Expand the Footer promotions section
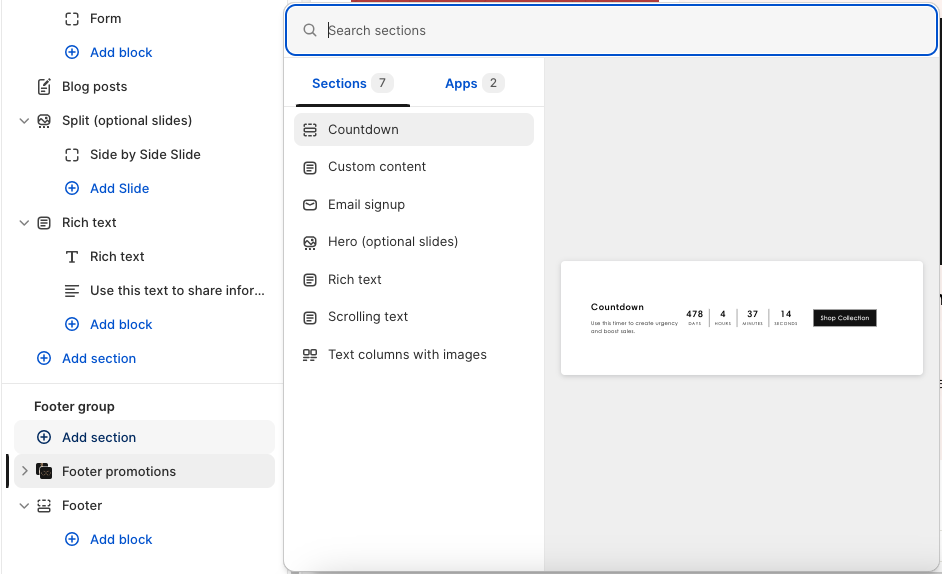942x574 pixels. [24, 471]
